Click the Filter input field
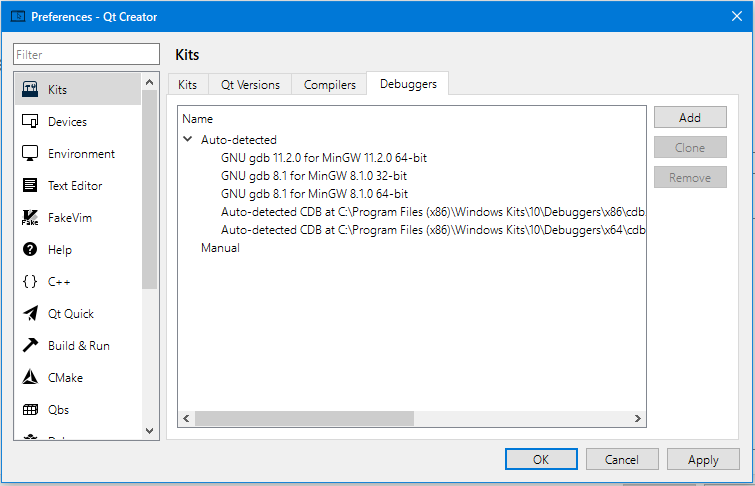Viewport: 755px width, 486px height. (86, 55)
